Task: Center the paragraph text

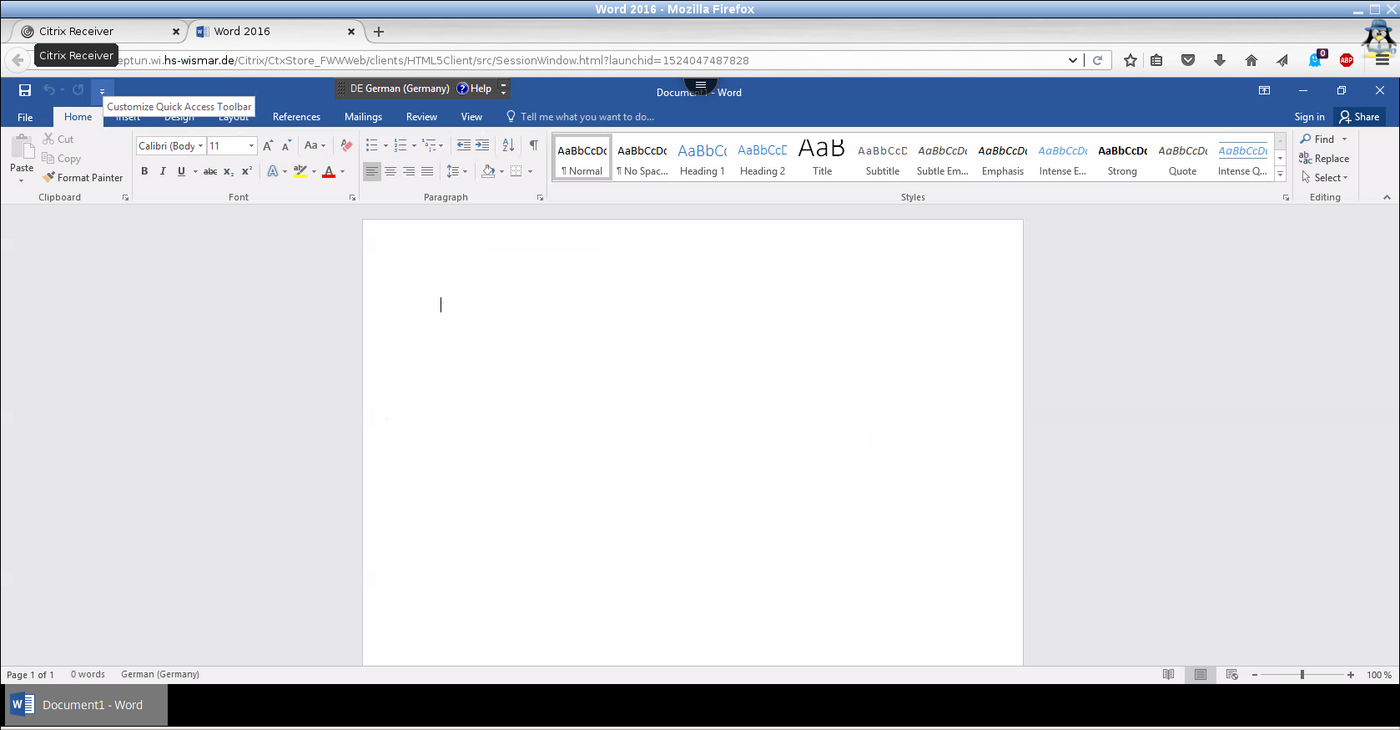Action: (390, 172)
